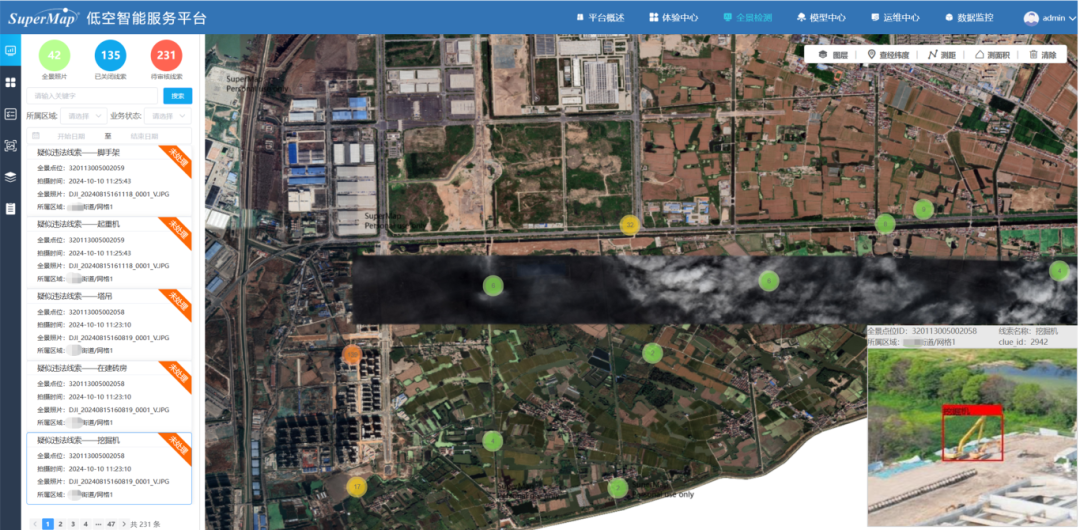Open the 图层 layers tool

coord(833,54)
